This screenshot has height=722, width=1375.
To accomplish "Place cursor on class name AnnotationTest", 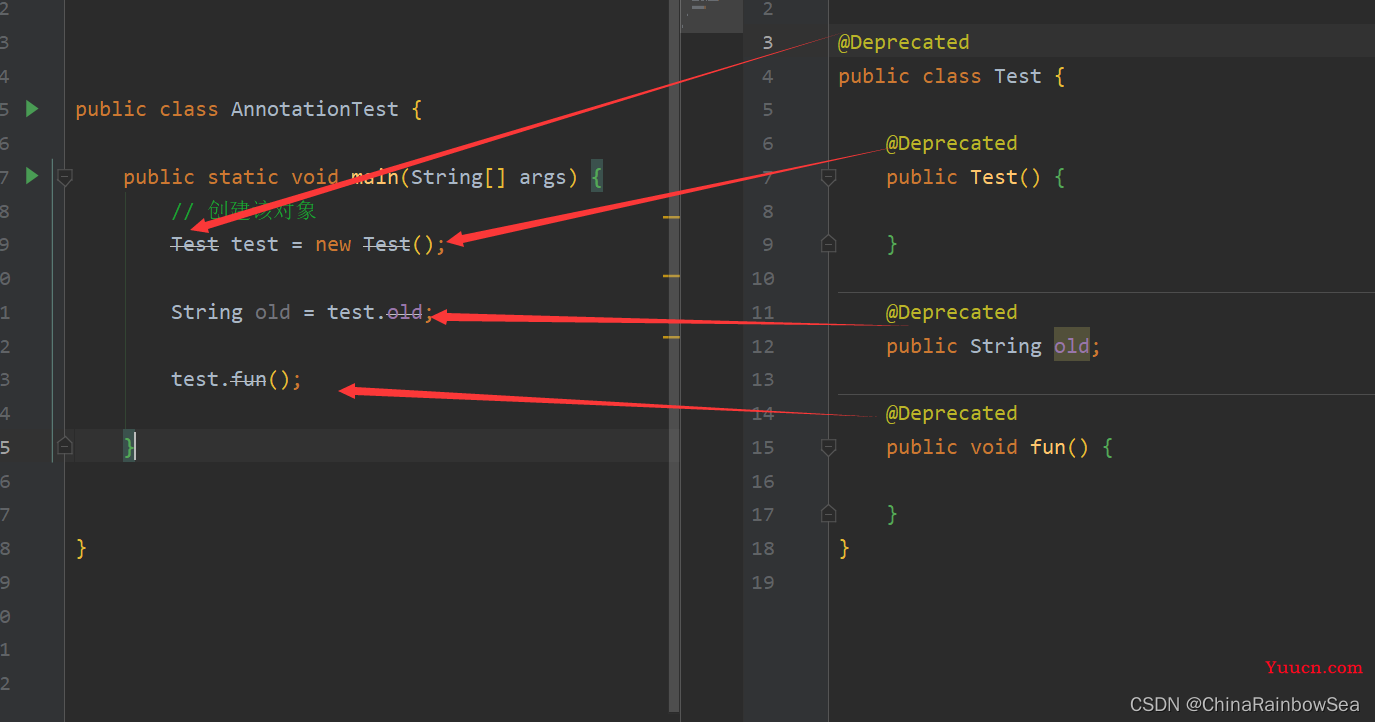I will click(315, 109).
